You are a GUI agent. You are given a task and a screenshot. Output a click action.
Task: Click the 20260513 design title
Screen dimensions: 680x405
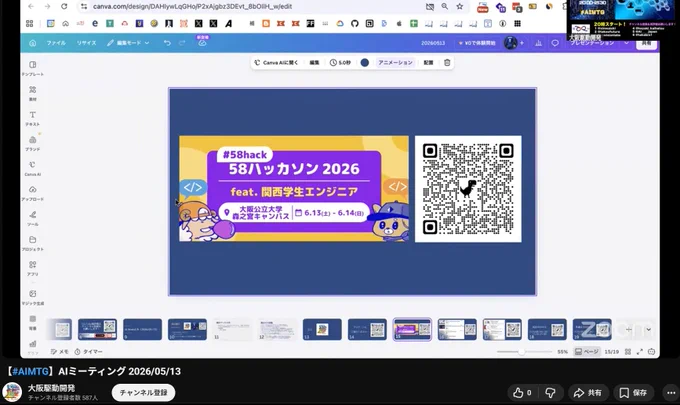[x=433, y=43]
